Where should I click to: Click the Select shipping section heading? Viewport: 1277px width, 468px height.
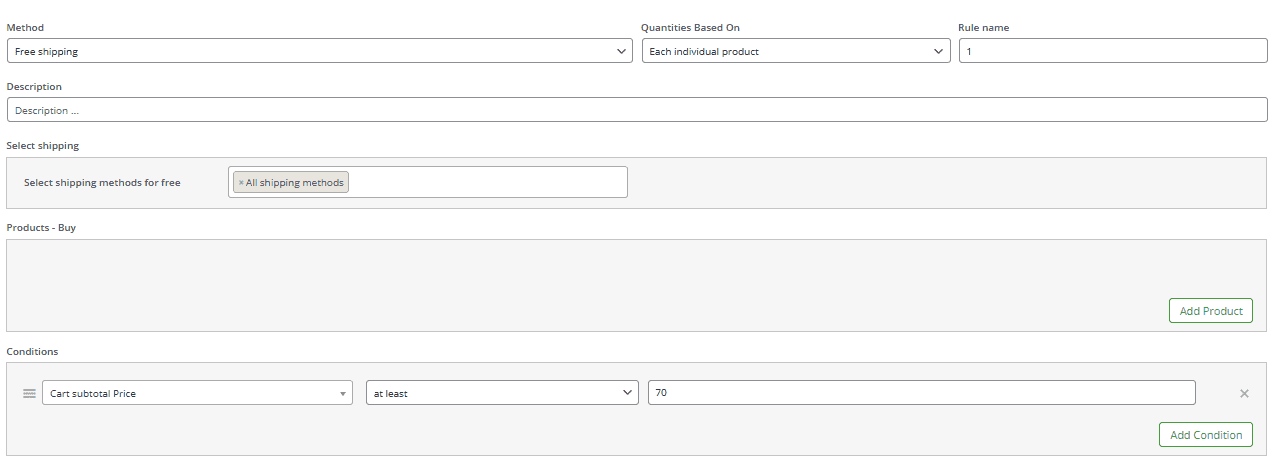click(x=42, y=146)
